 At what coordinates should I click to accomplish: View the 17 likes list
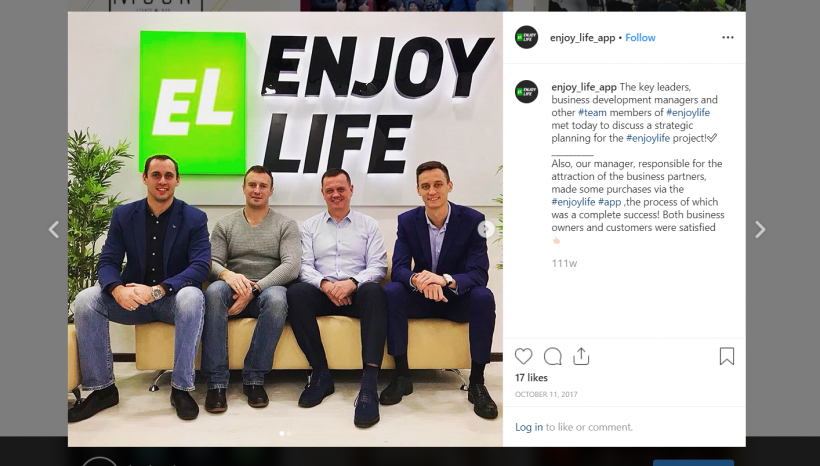531,378
